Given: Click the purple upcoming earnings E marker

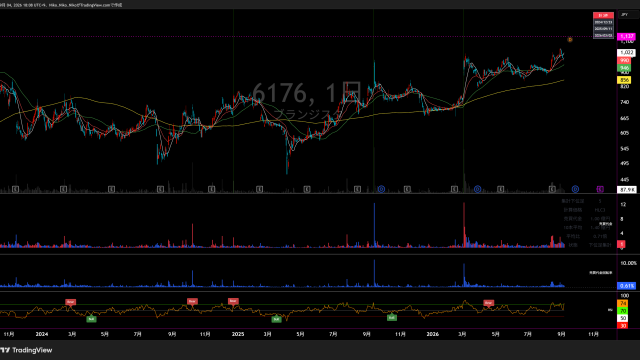Looking at the screenshot, I should [600, 189].
